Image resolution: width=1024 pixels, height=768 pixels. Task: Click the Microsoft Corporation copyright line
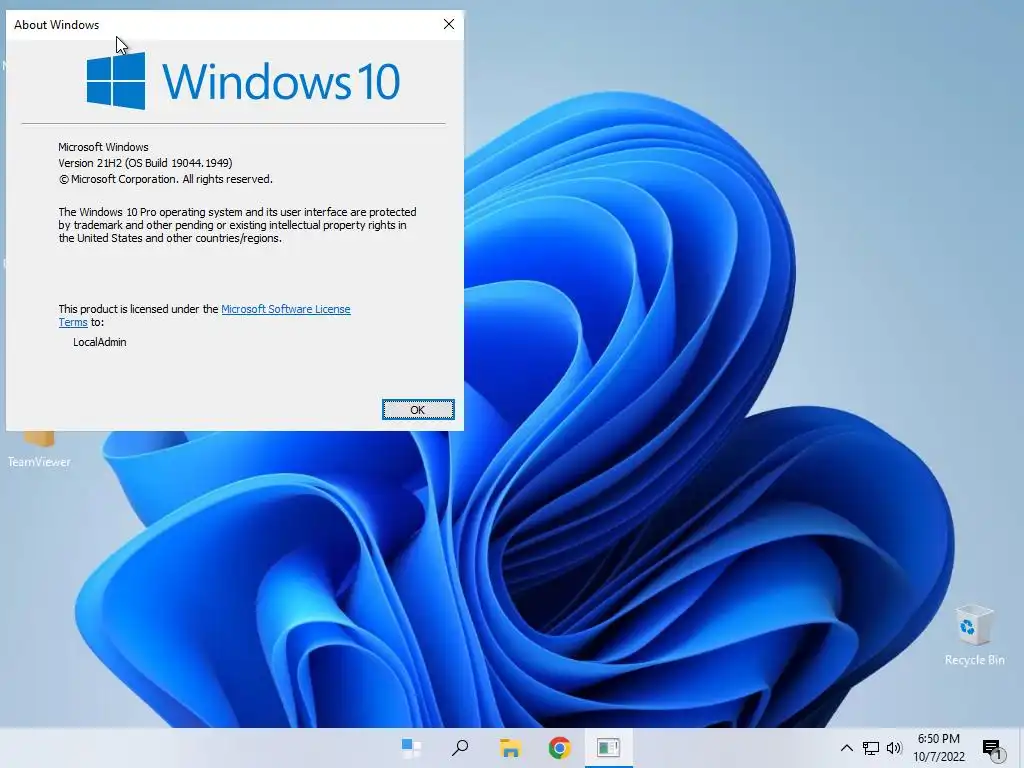click(166, 179)
